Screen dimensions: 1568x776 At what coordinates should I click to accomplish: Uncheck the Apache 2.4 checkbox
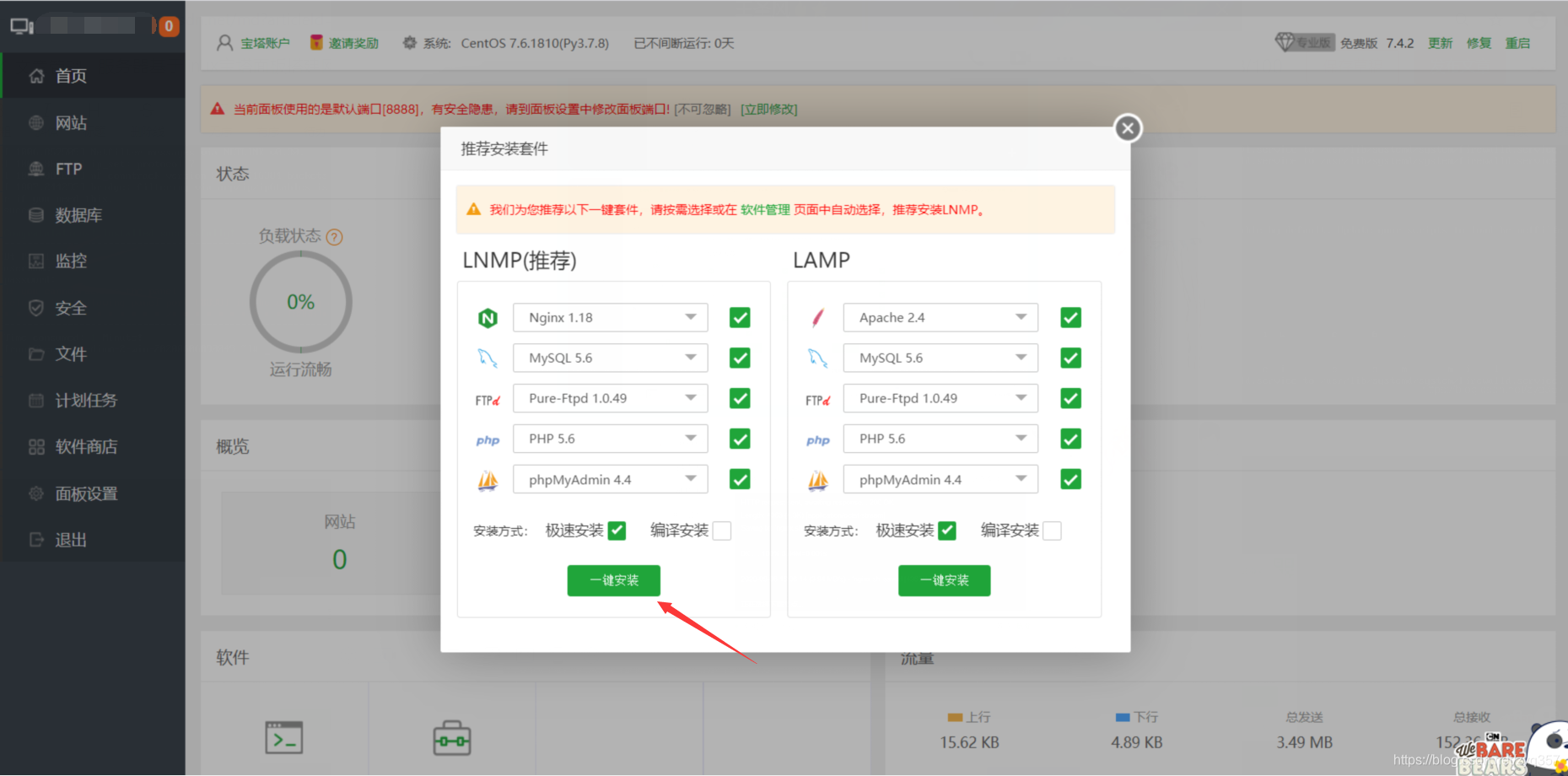click(1070, 318)
